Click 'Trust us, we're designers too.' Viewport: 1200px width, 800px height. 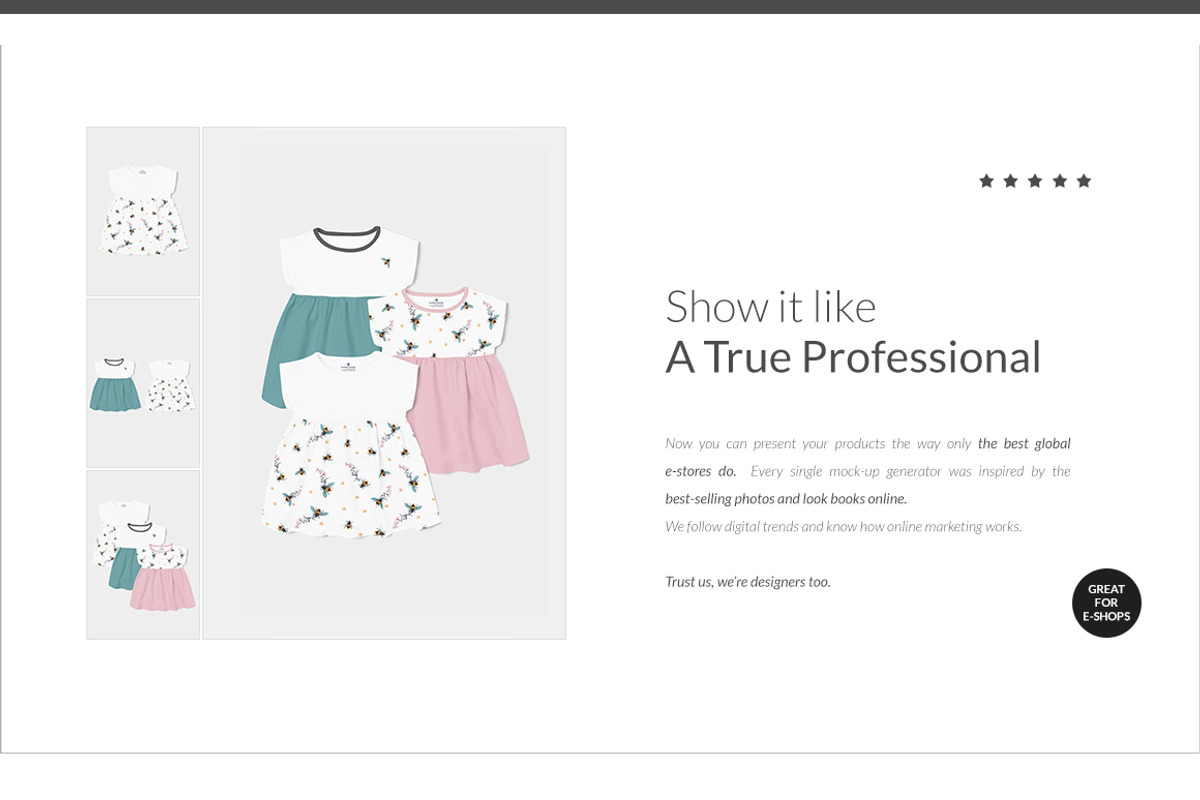[748, 582]
